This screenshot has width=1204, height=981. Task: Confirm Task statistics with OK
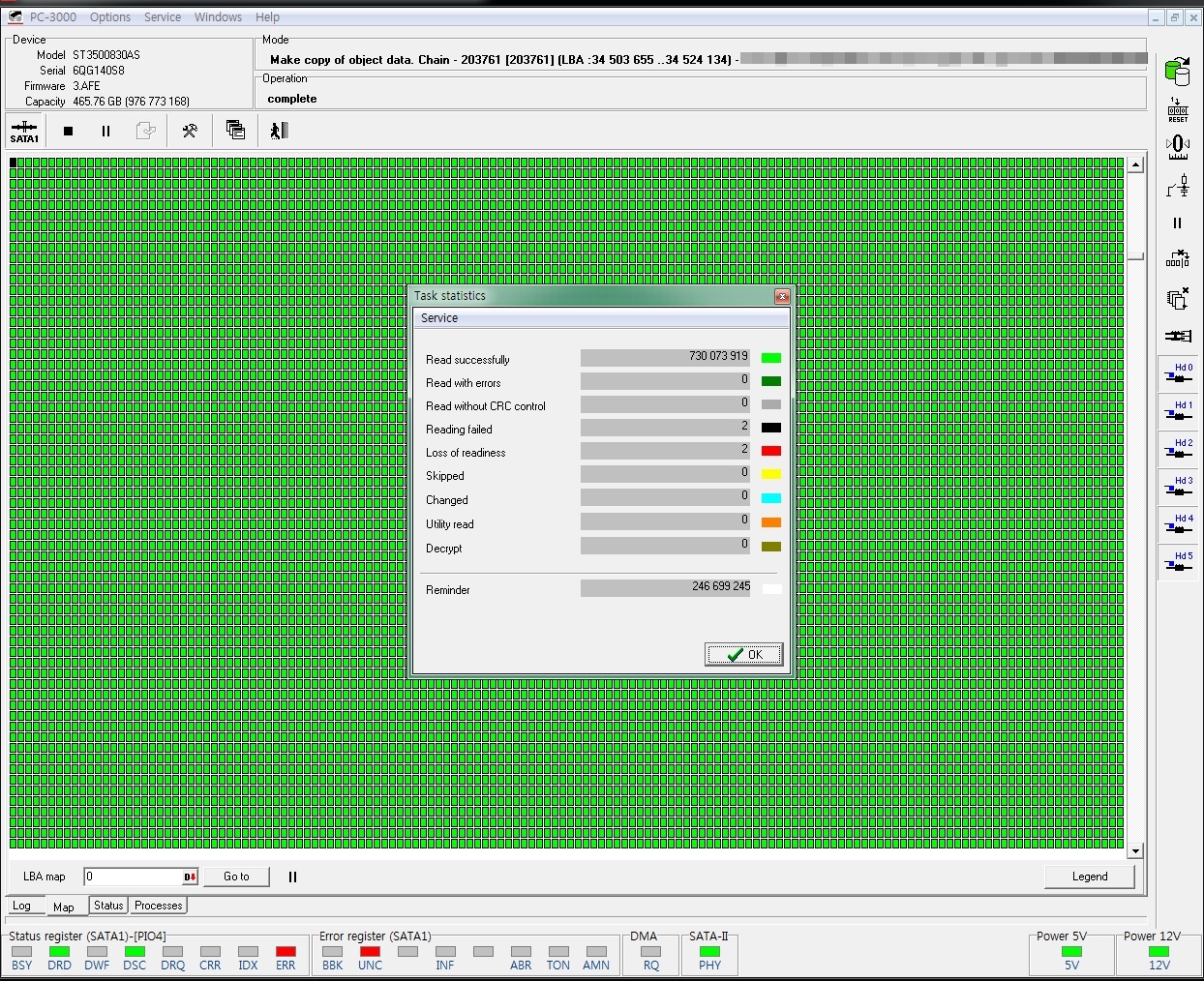tap(743, 655)
